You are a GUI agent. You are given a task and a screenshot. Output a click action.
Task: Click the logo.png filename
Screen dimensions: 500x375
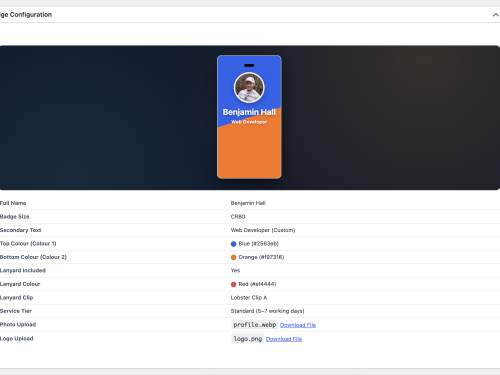(248, 339)
